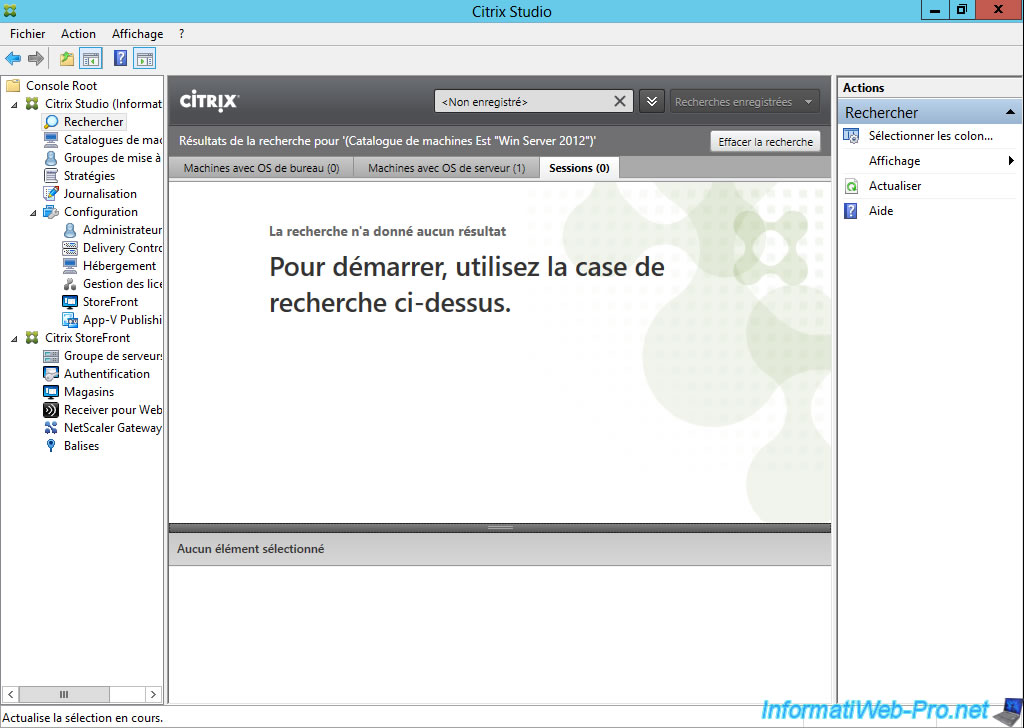Click the Sélectionner les colonnes icon

(x=851, y=136)
